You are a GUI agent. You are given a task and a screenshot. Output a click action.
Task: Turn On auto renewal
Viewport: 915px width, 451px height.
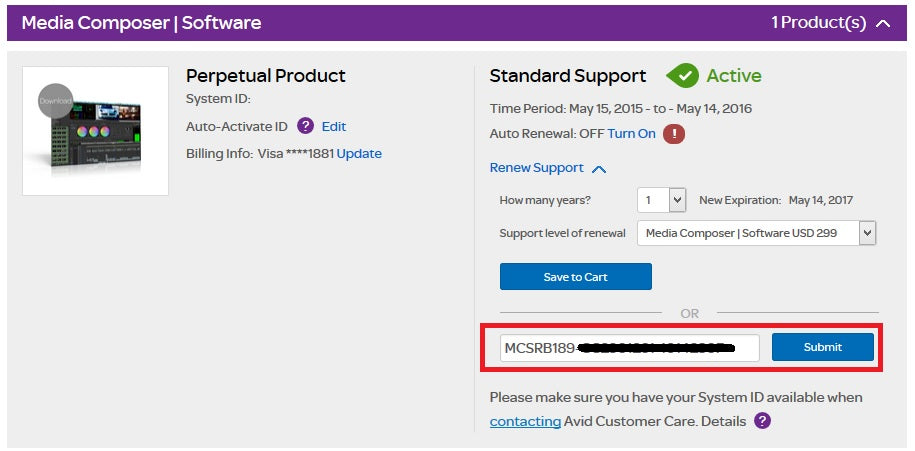[631, 134]
